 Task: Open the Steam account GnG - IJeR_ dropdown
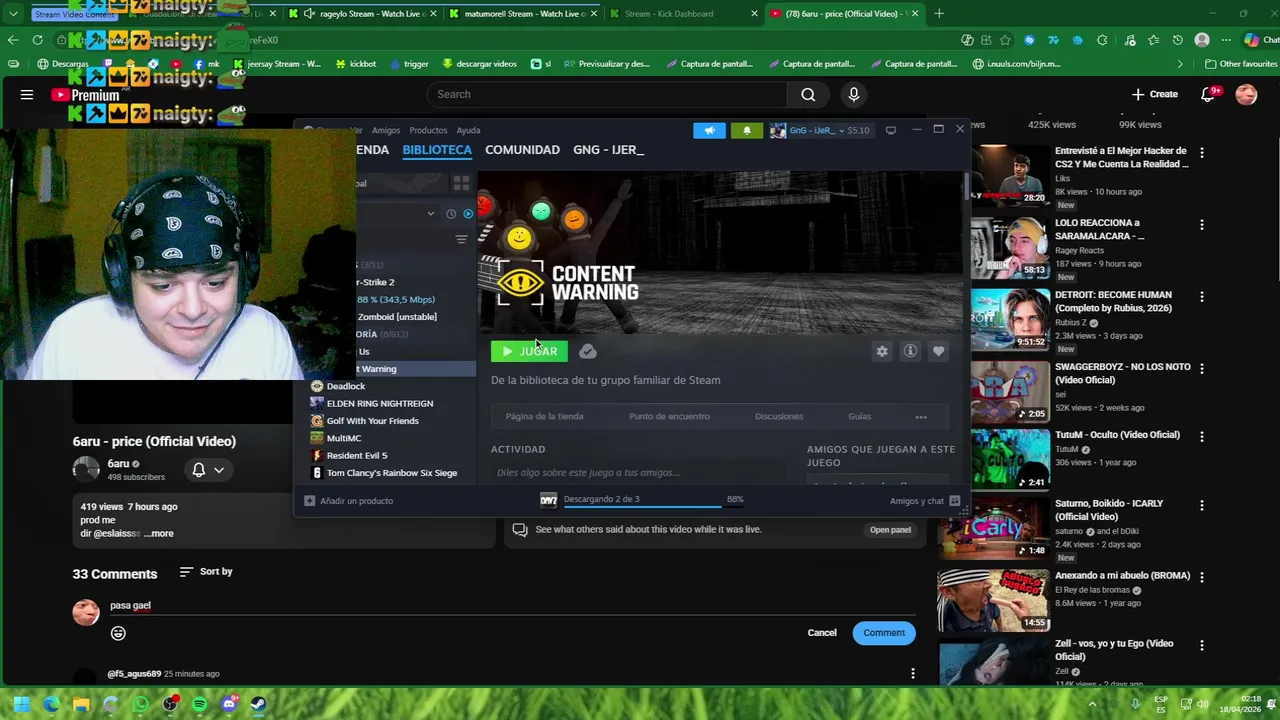click(x=820, y=130)
